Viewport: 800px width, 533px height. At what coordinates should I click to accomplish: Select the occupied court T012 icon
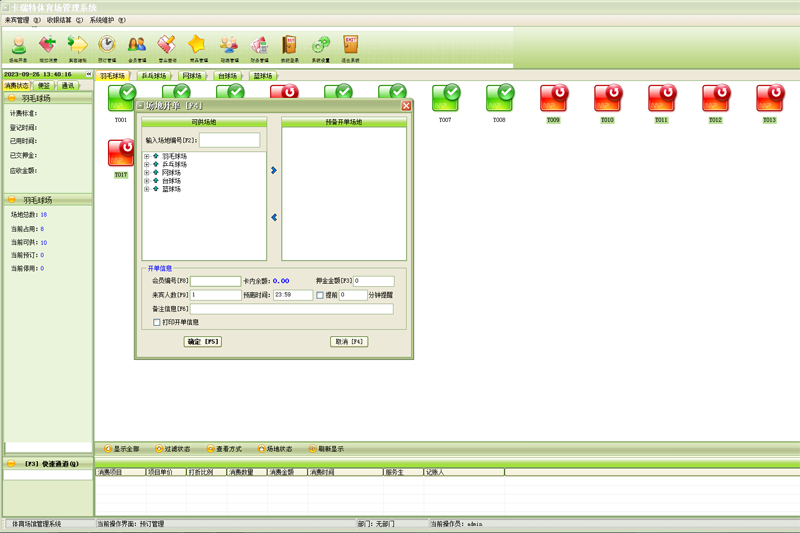coord(716,98)
